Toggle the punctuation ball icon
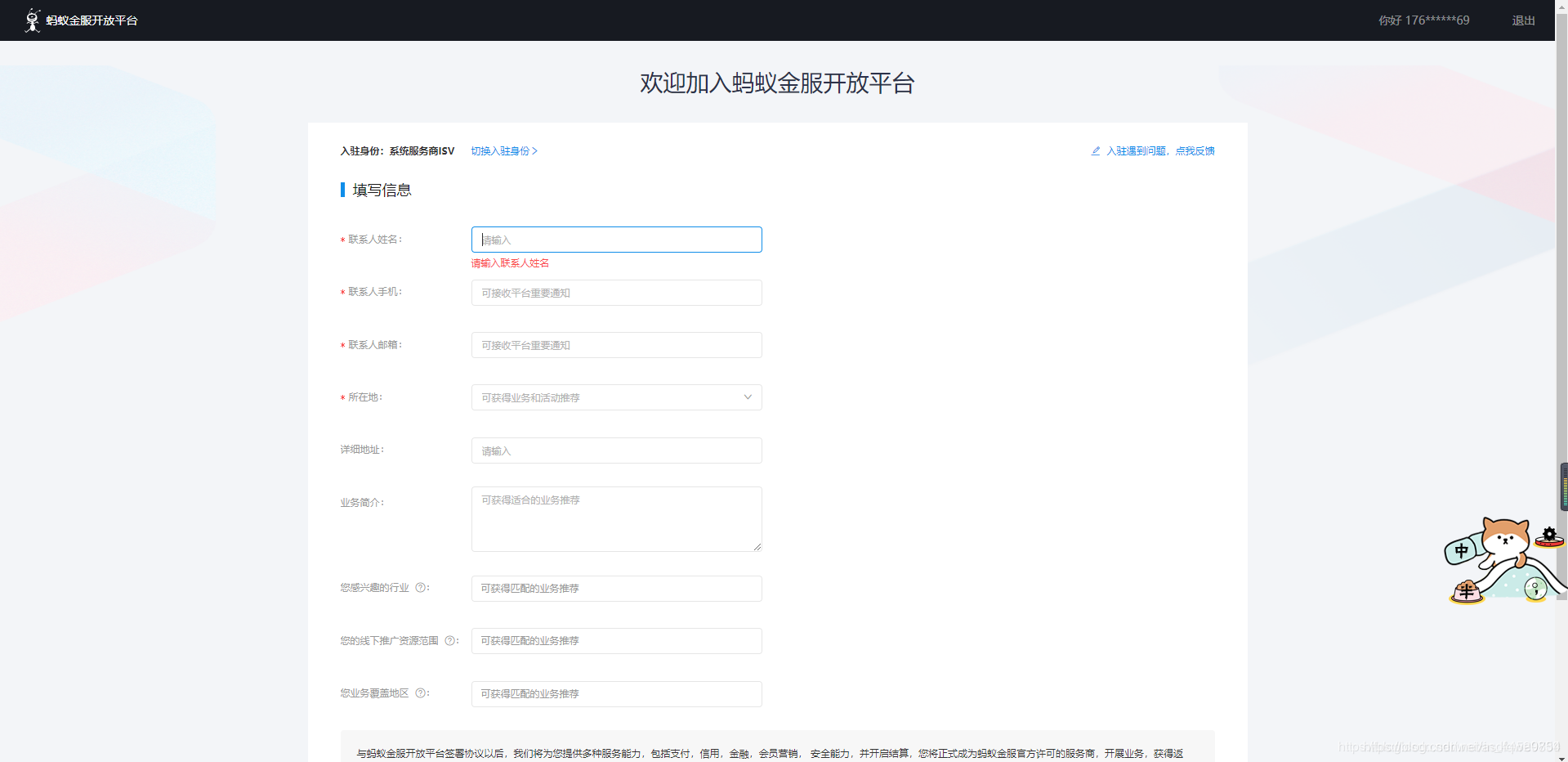Screen dimensions: 1568x762 coord(1536,589)
